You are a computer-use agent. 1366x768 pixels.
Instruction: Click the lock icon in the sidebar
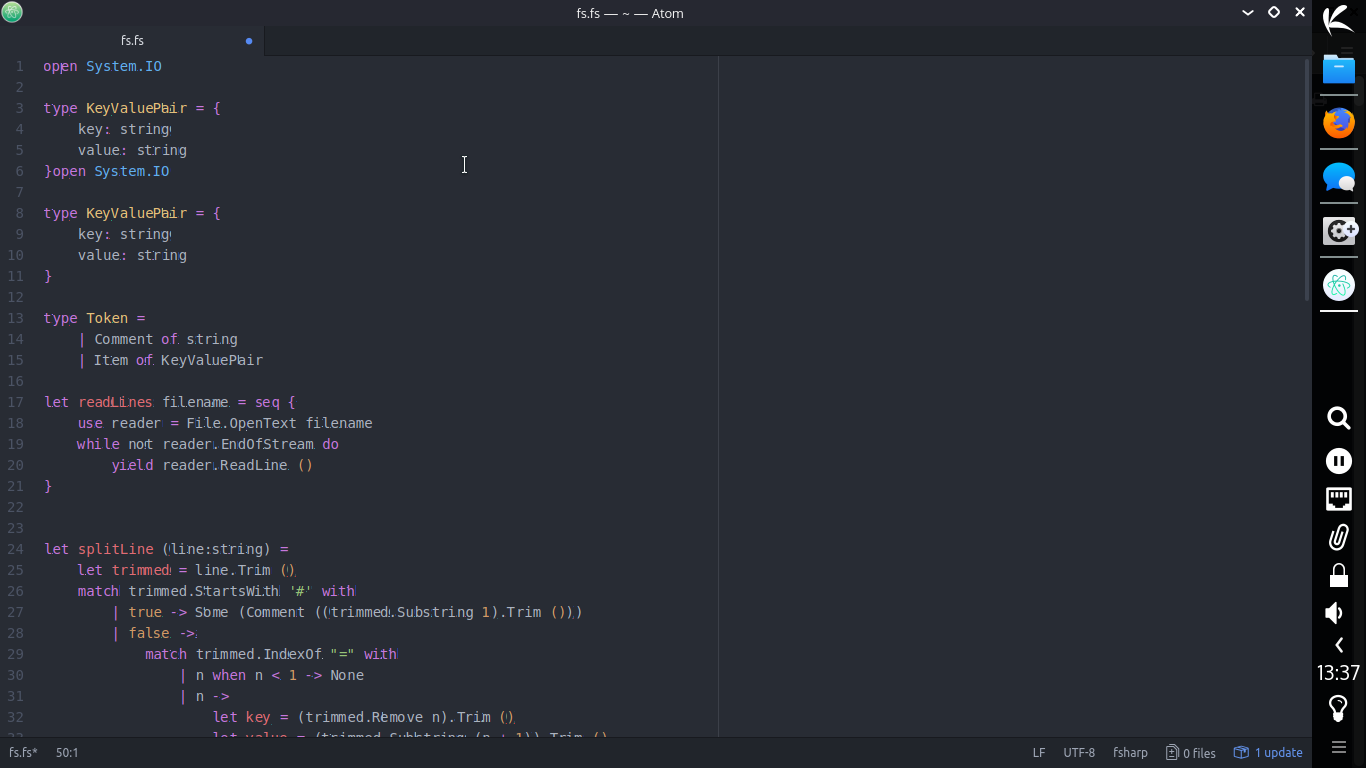click(x=1338, y=575)
